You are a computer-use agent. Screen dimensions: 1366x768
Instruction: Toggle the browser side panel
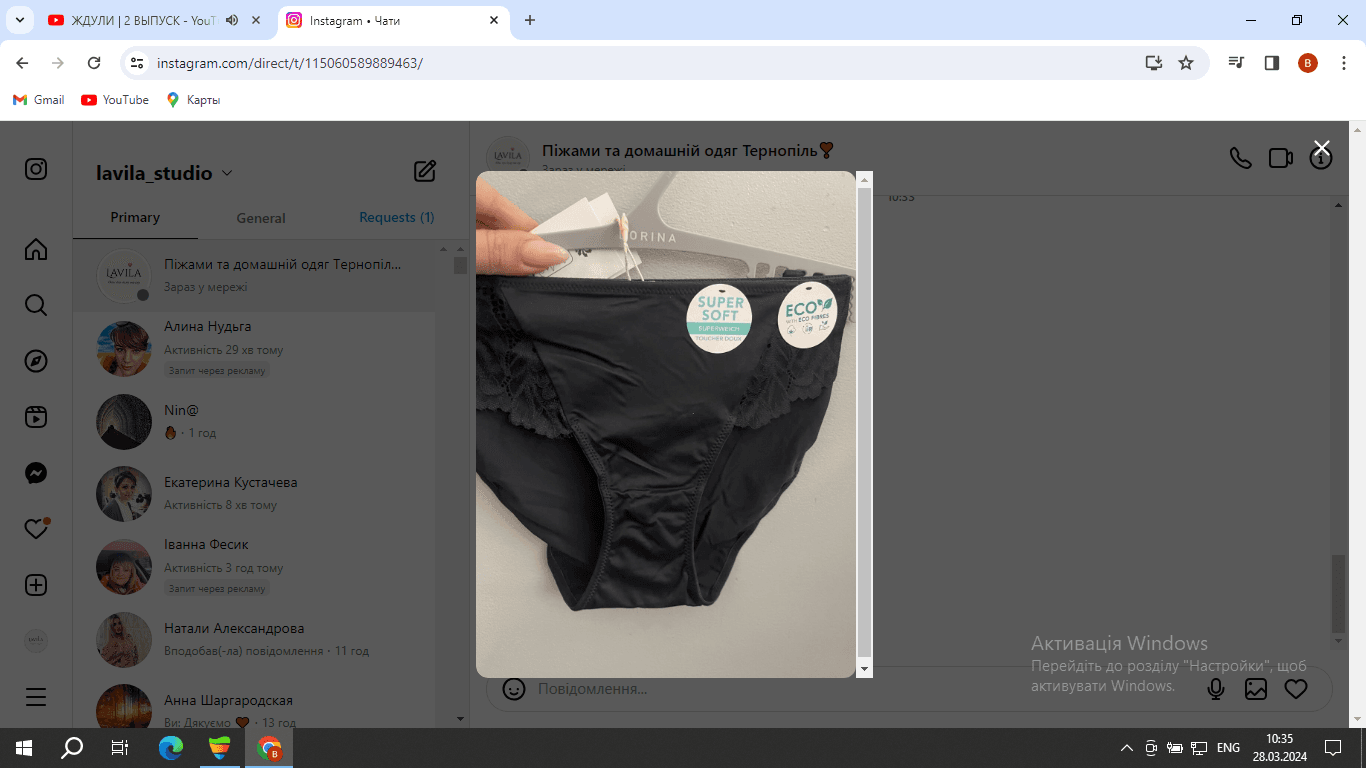click(1272, 63)
